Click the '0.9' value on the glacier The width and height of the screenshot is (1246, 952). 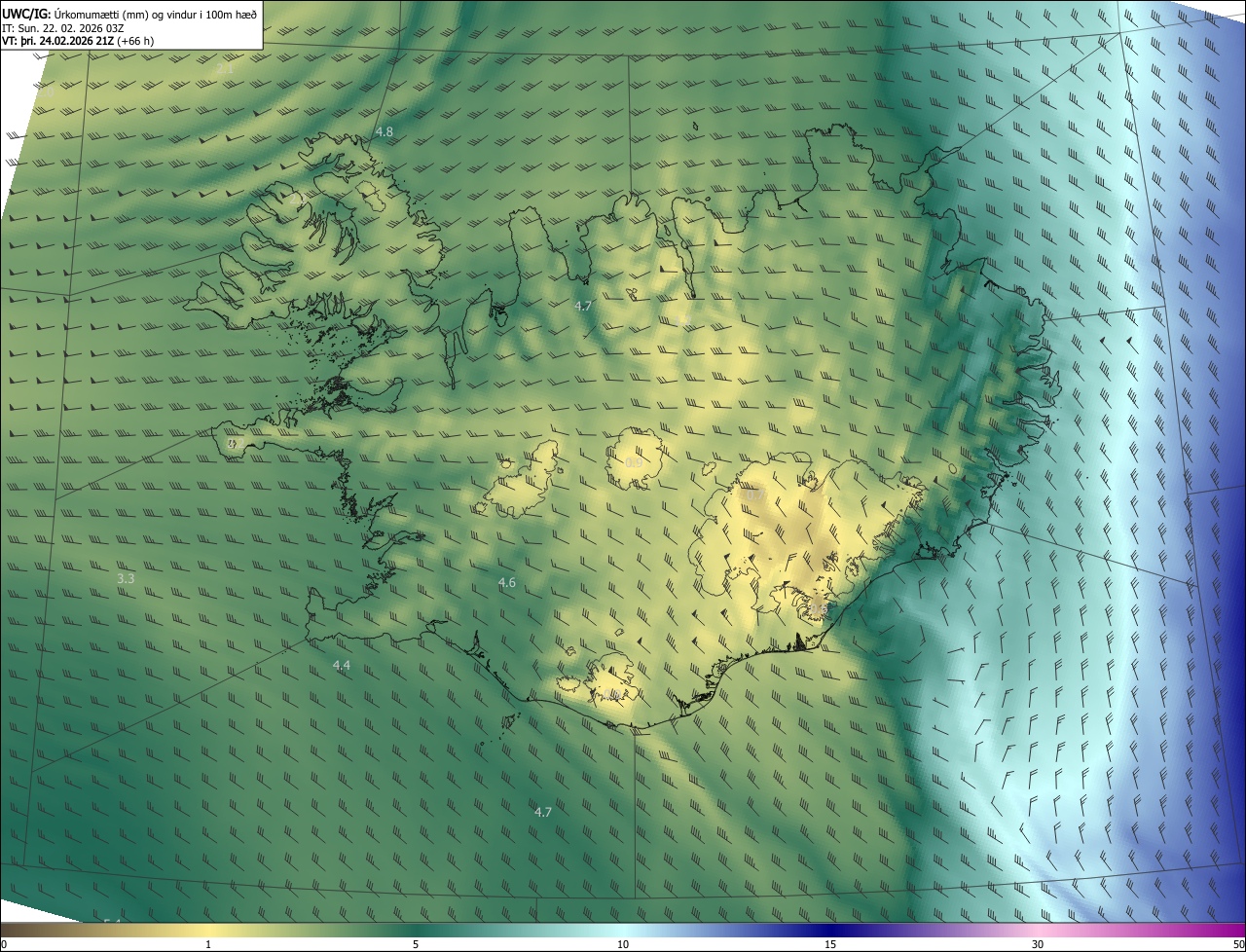click(634, 462)
